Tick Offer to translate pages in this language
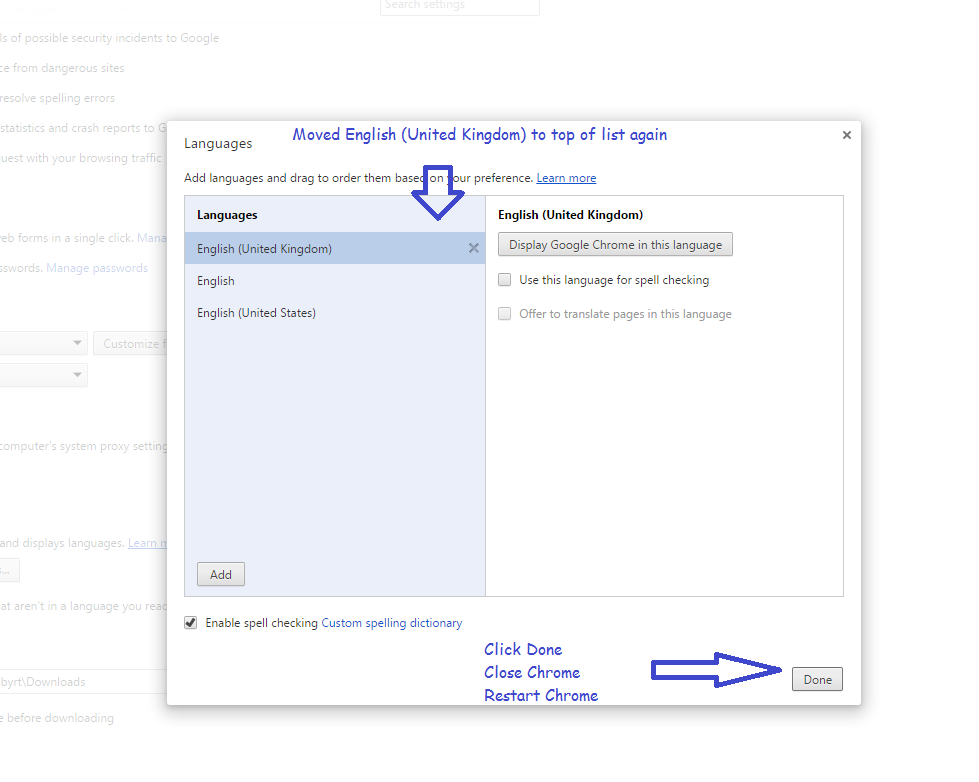The image size is (979, 782). 505,314
